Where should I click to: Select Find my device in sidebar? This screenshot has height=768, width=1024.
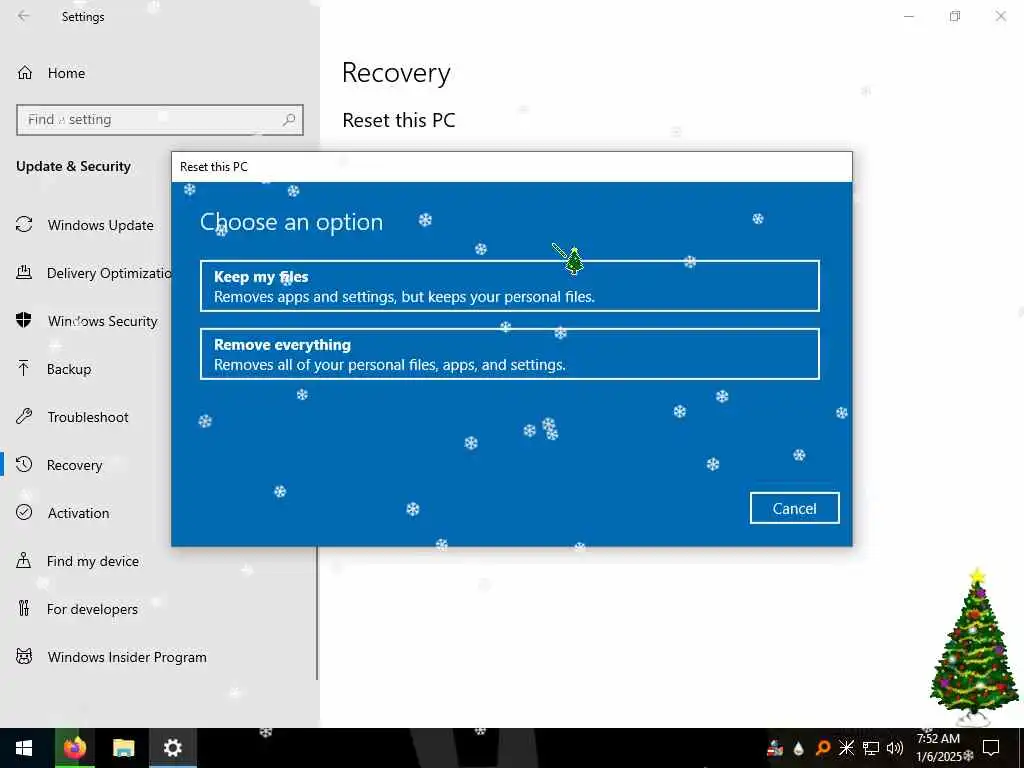pos(160,560)
